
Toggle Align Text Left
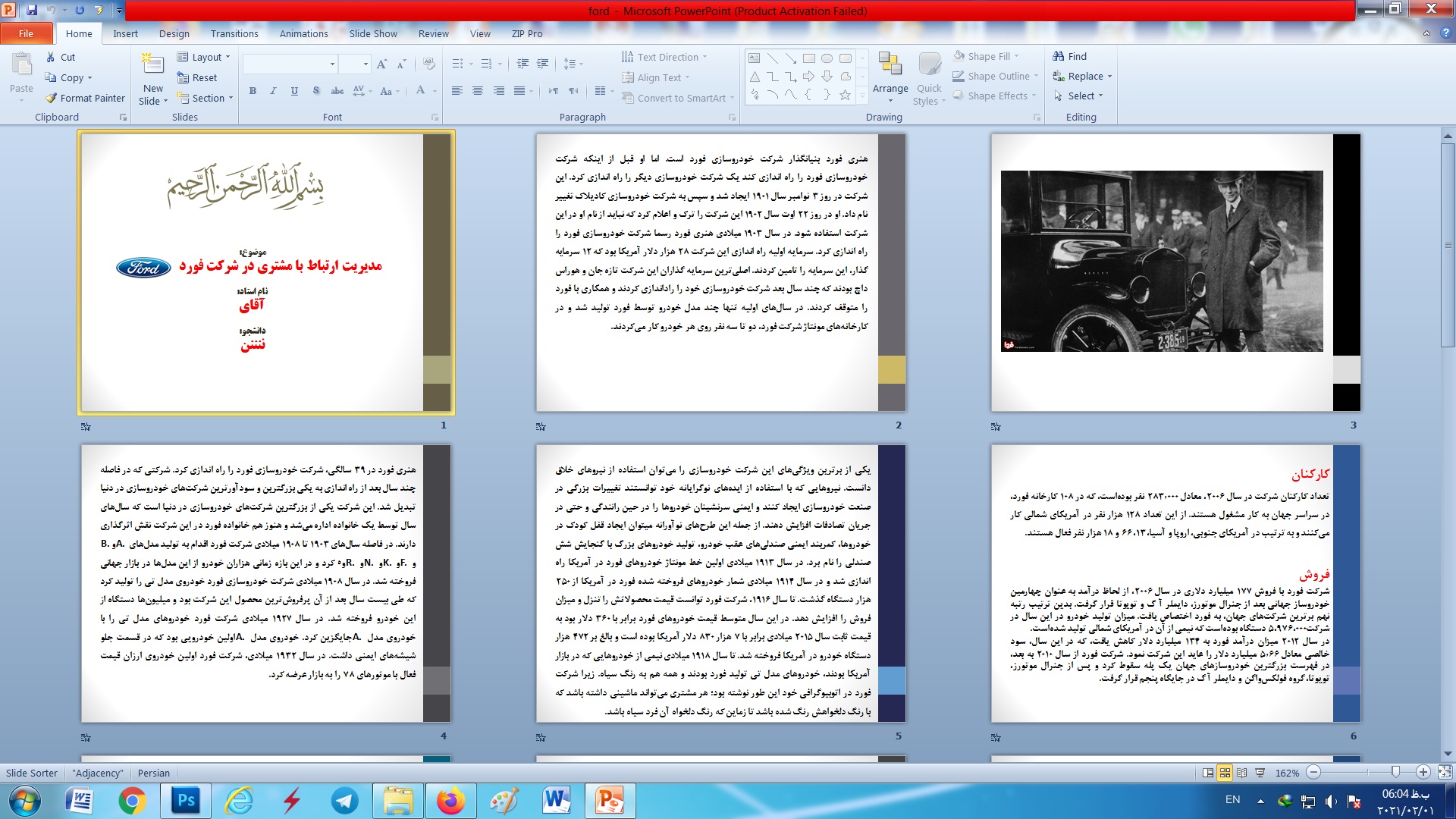tap(457, 91)
